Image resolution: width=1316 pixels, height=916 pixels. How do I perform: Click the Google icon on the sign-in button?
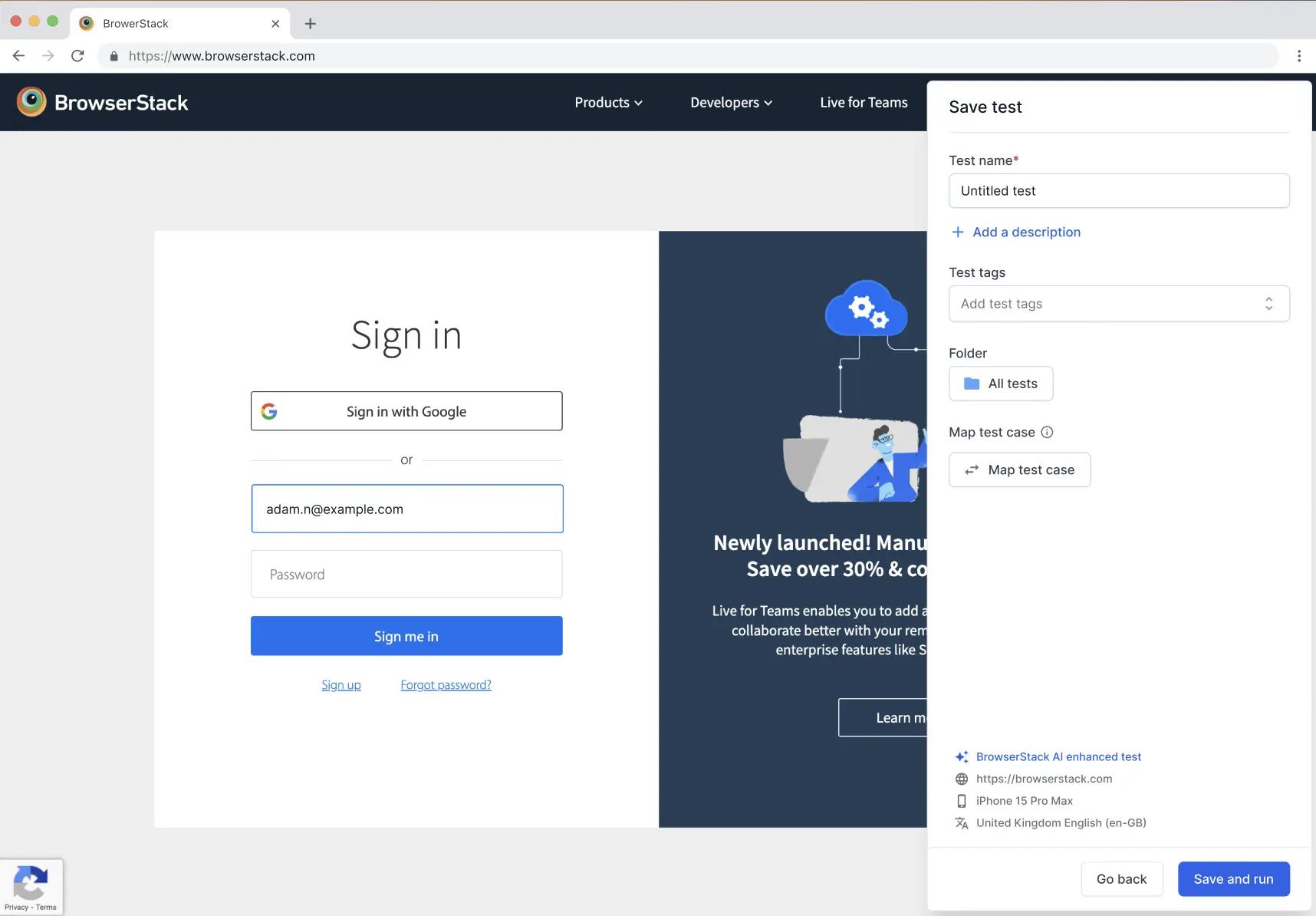(x=270, y=410)
